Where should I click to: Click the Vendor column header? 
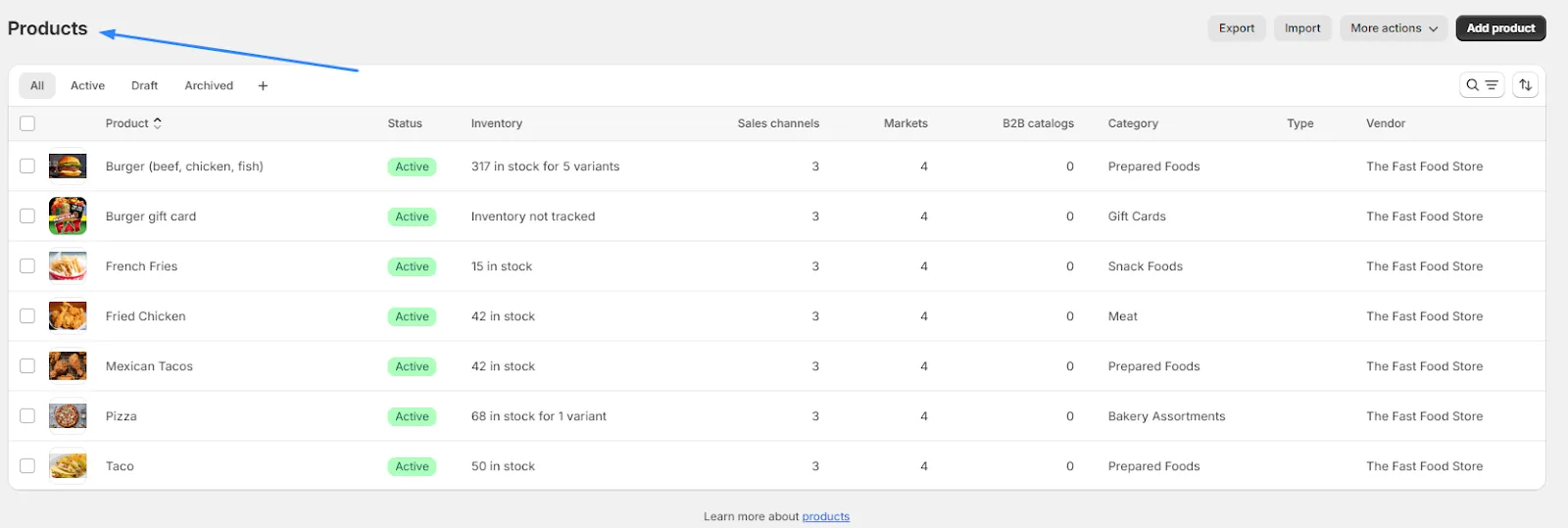point(1386,123)
